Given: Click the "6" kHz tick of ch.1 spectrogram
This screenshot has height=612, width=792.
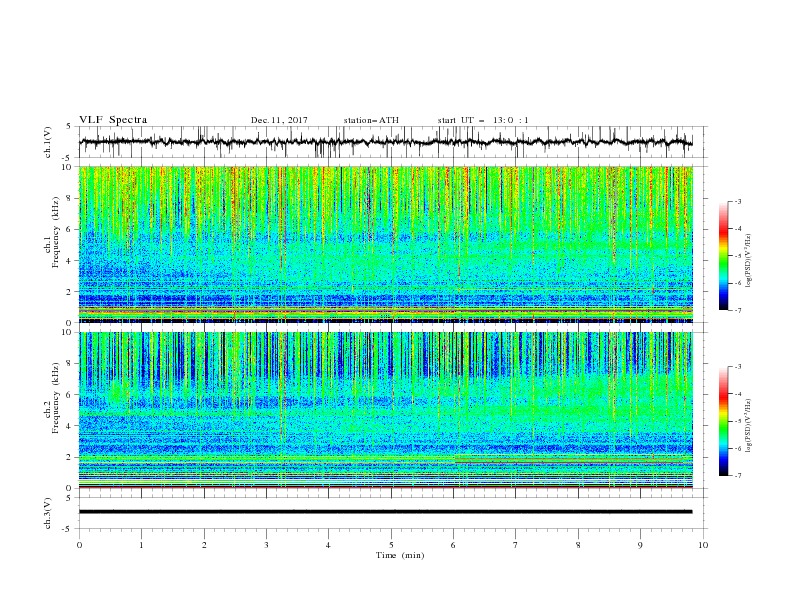Looking at the screenshot, I should click(71, 229).
